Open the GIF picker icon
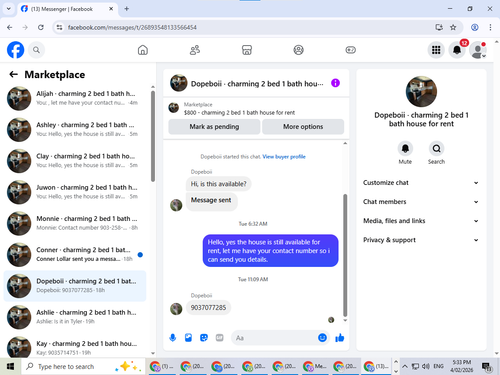 pyautogui.click(x=219, y=338)
